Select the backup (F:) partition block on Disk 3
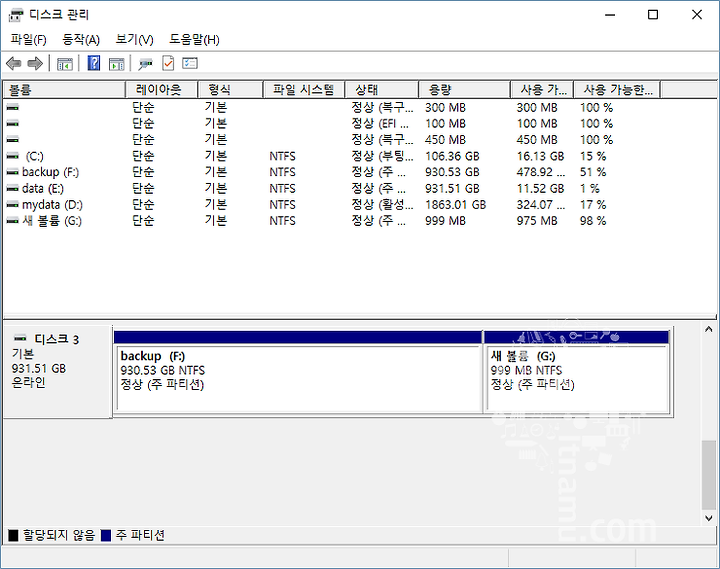 pos(298,372)
